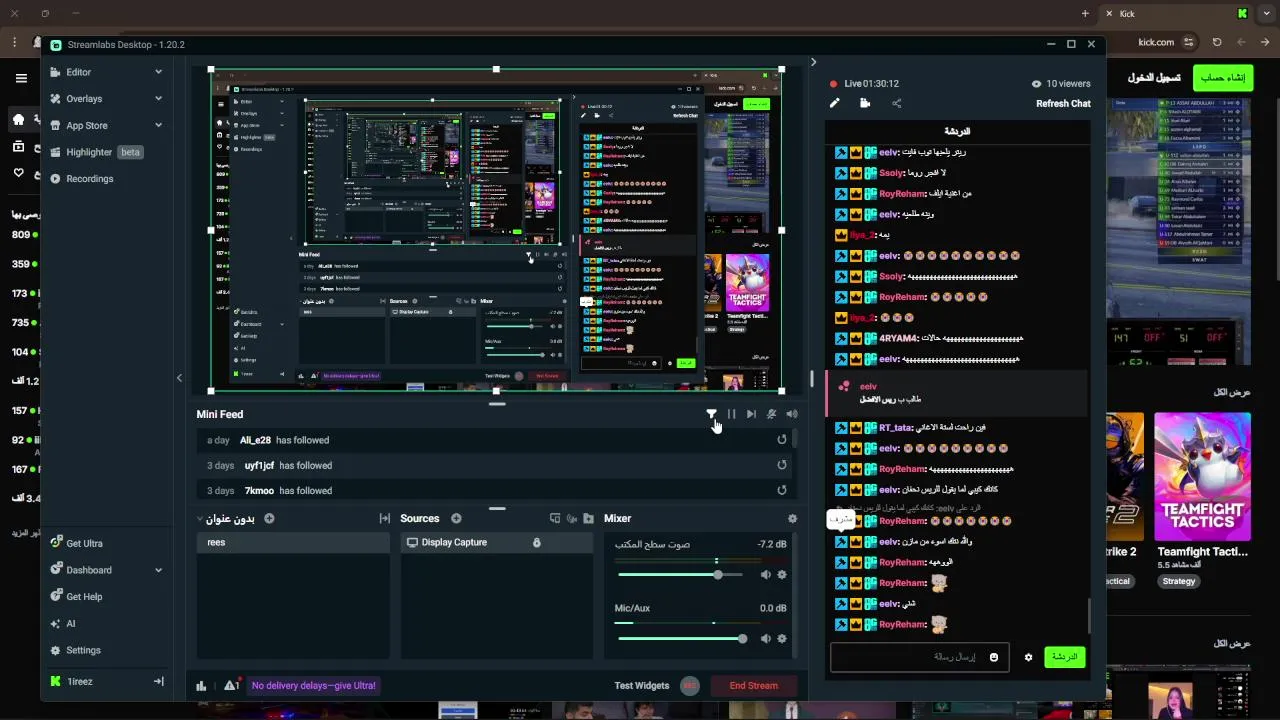Open Overlays in sidebar
Viewport: 1280px width, 720px height.
coord(84,99)
